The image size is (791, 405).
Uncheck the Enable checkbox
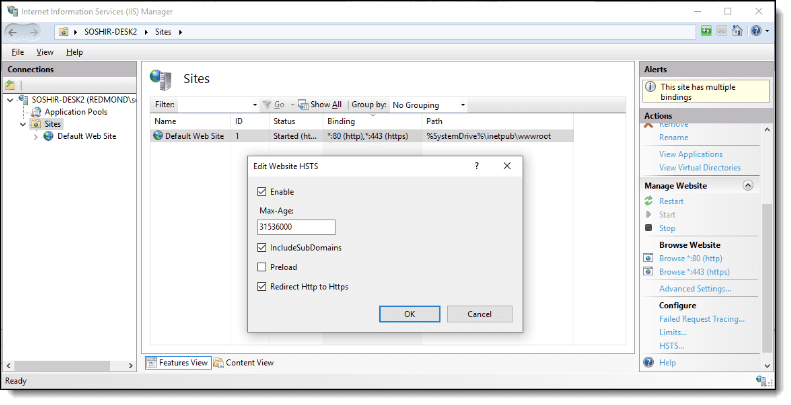click(x=261, y=192)
